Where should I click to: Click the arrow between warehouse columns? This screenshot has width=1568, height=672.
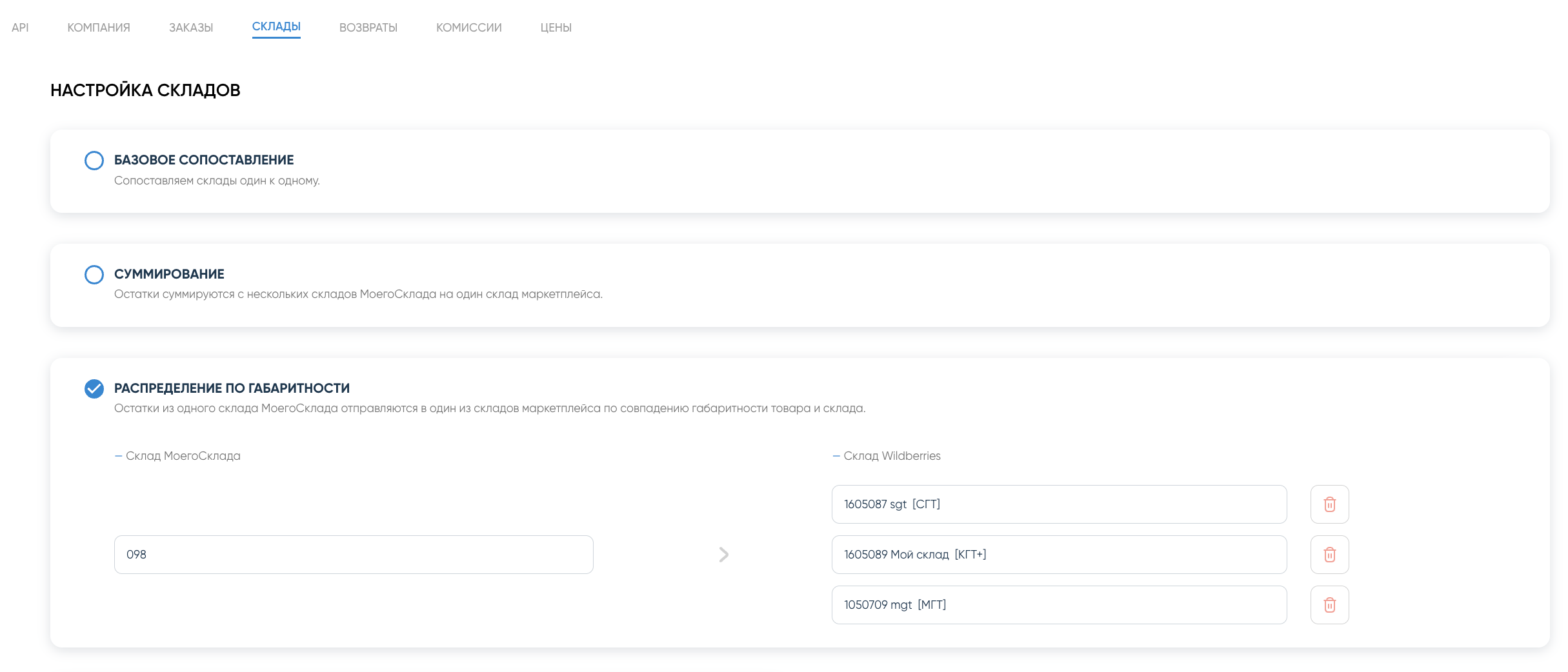coord(723,555)
